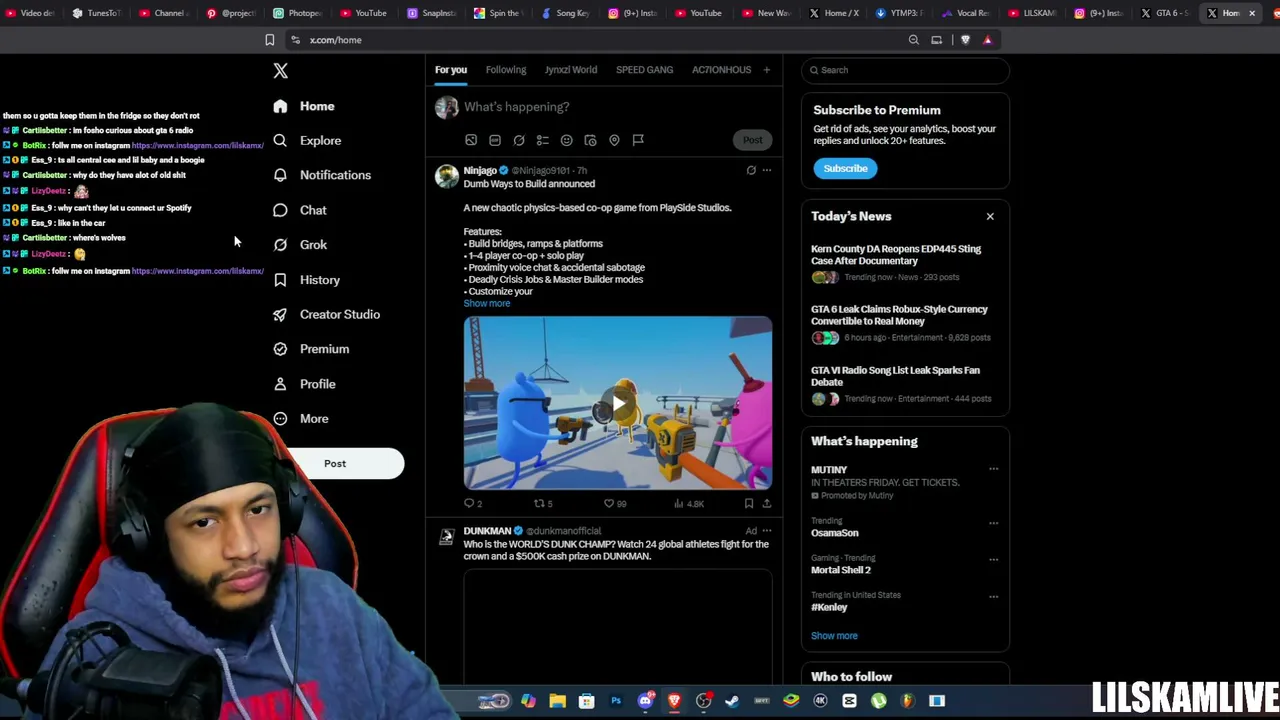The width and height of the screenshot is (1280, 720).
Task: Open options for the Mortal Shell 2 trend
Action: (993, 559)
